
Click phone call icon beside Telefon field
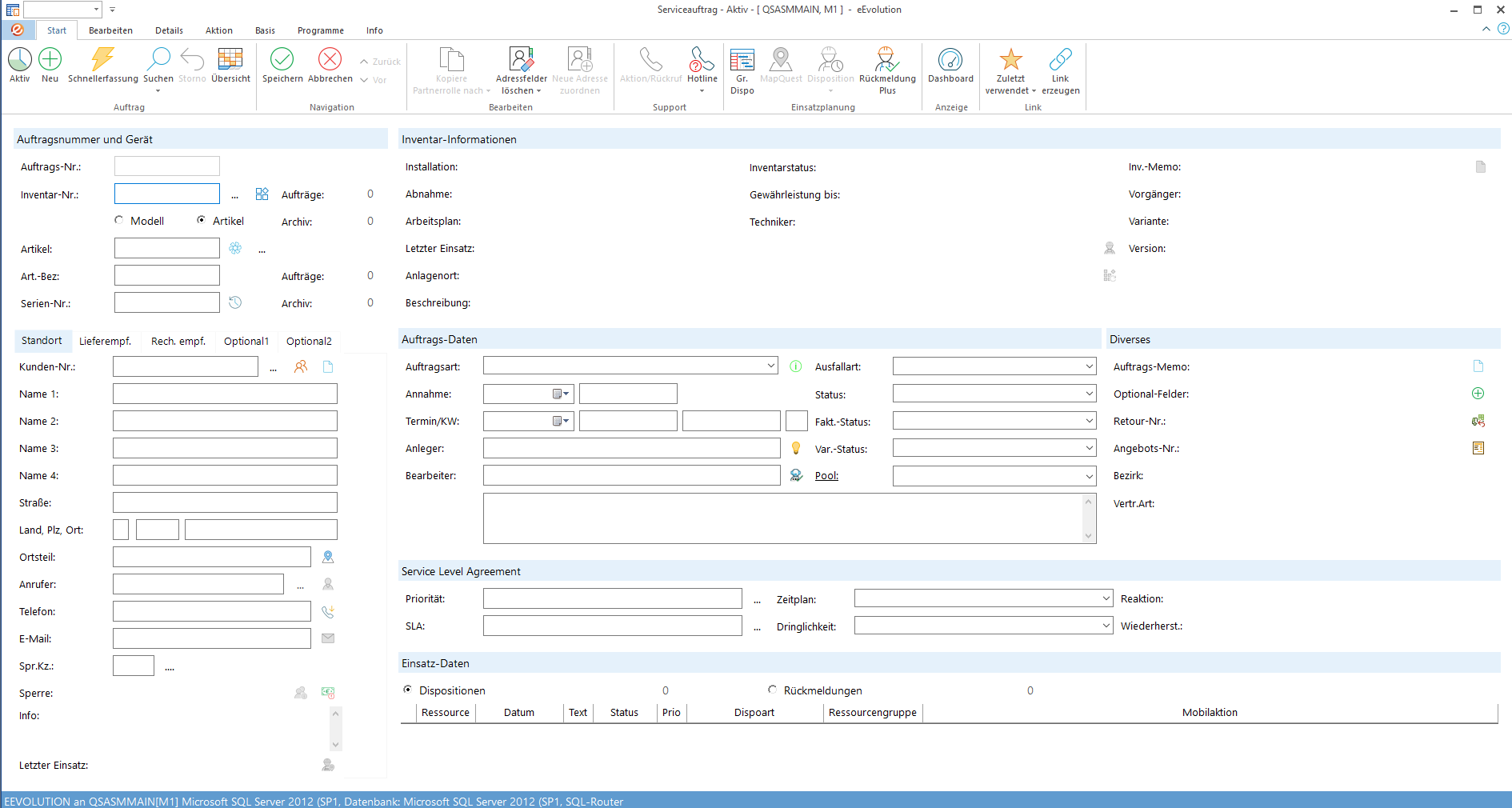coord(328,611)
